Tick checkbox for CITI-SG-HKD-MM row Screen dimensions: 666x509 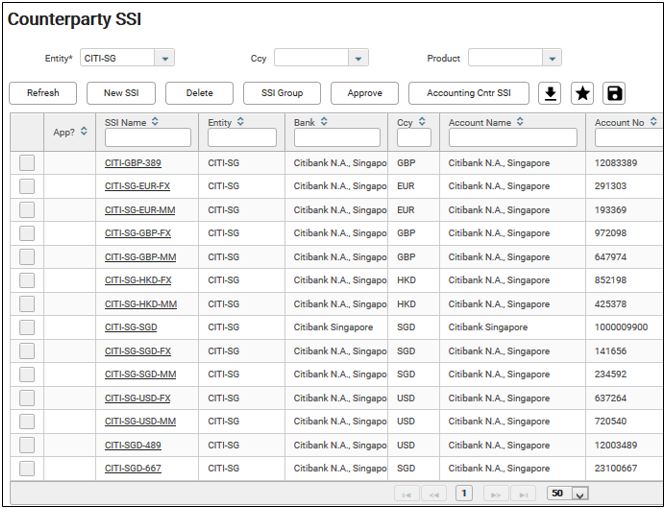coord(27,304)
